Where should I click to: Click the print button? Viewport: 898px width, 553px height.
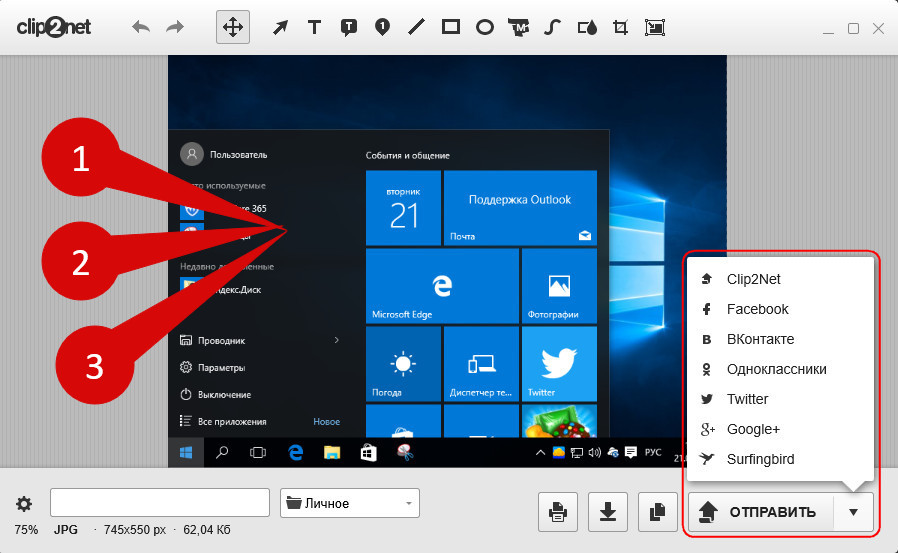pyautogui.click(x=558, y=512)
